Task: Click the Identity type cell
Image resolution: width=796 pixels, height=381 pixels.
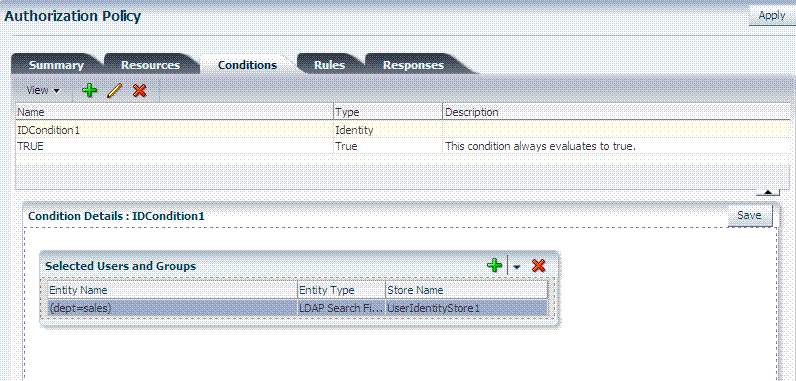Action: click(x=388, y=130)
